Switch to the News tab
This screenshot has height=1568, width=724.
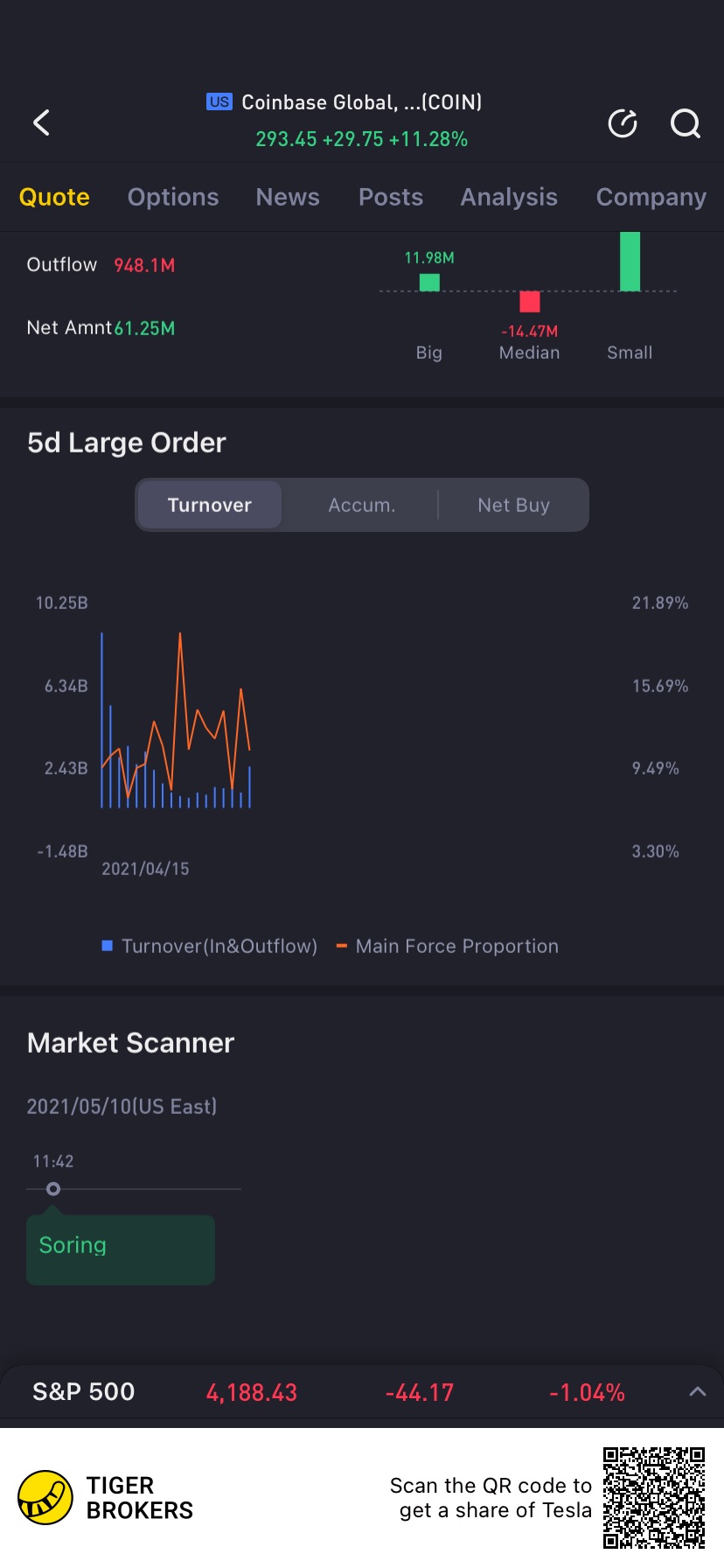coord(288,197)
